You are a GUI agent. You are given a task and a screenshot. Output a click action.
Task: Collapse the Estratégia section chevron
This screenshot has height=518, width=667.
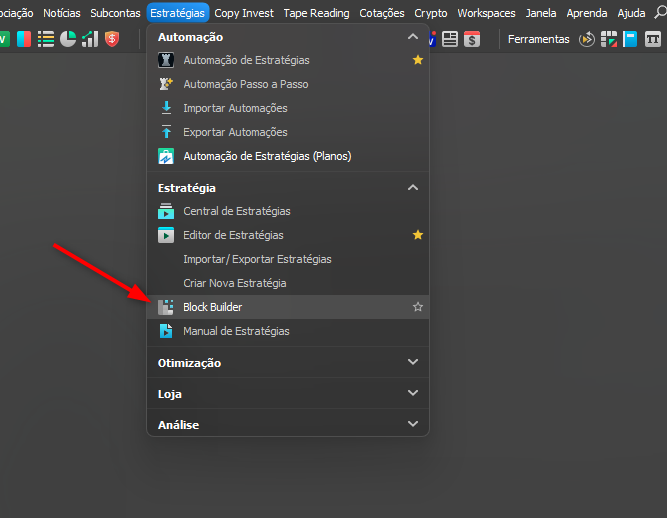coord(413,188)
